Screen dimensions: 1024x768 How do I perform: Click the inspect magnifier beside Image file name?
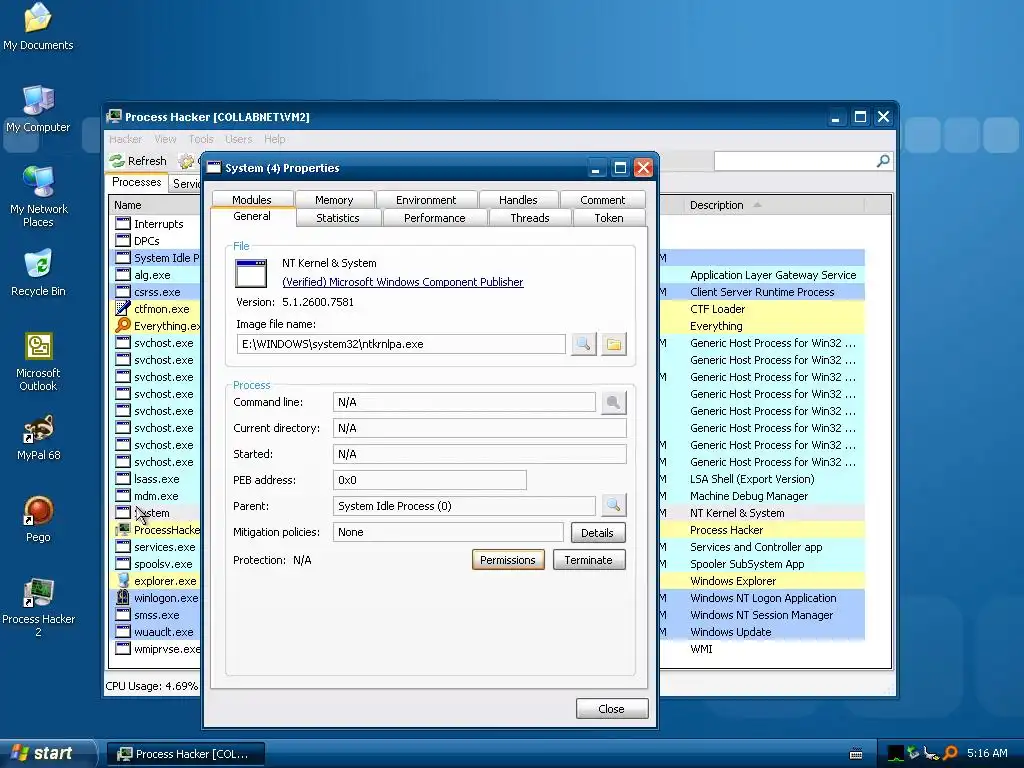click(583, 344)
